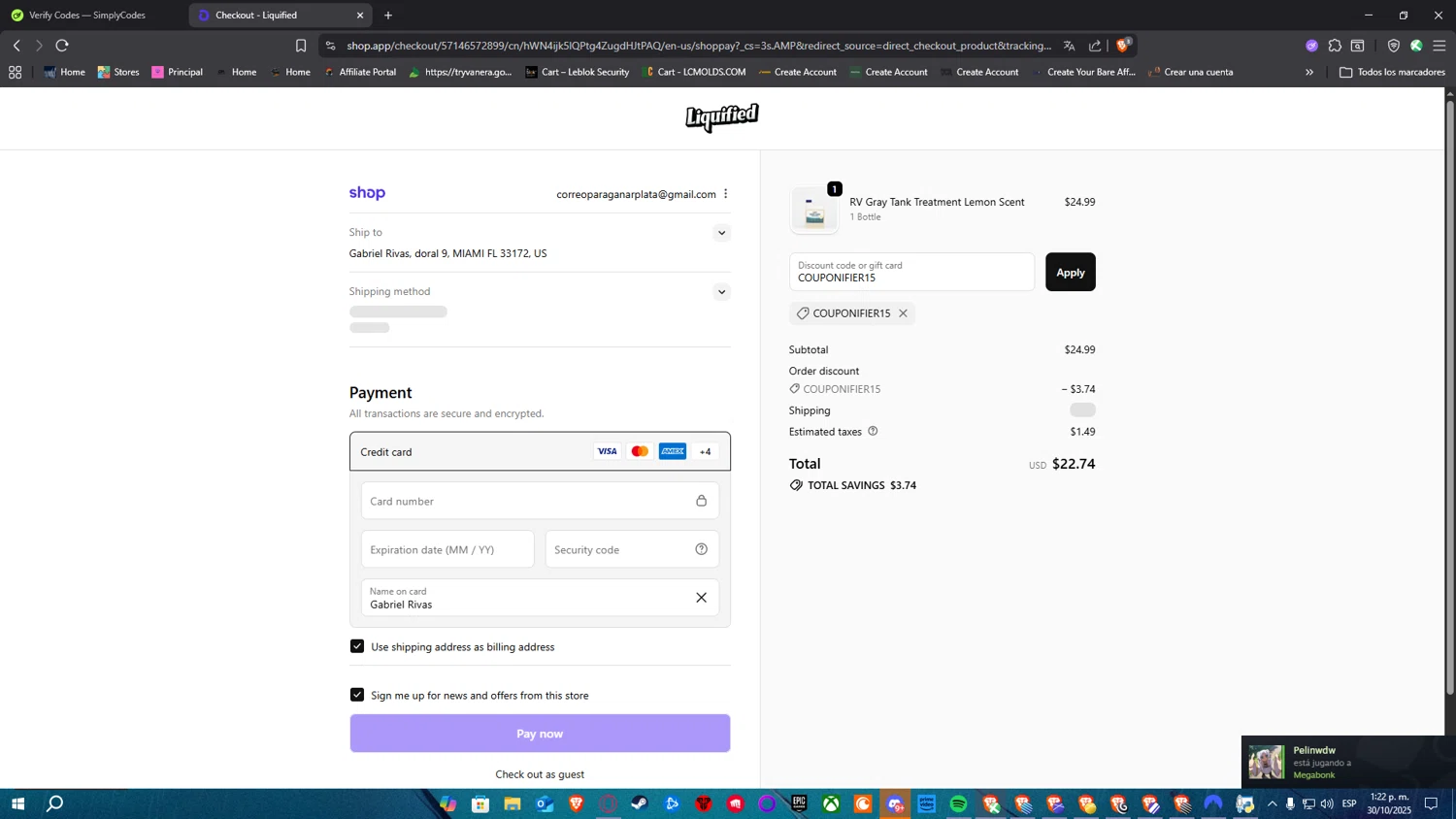Viewport: 1456px width, 819px height.
Task: Show more bookmarks with double chevron
Action: [1308, 72]
